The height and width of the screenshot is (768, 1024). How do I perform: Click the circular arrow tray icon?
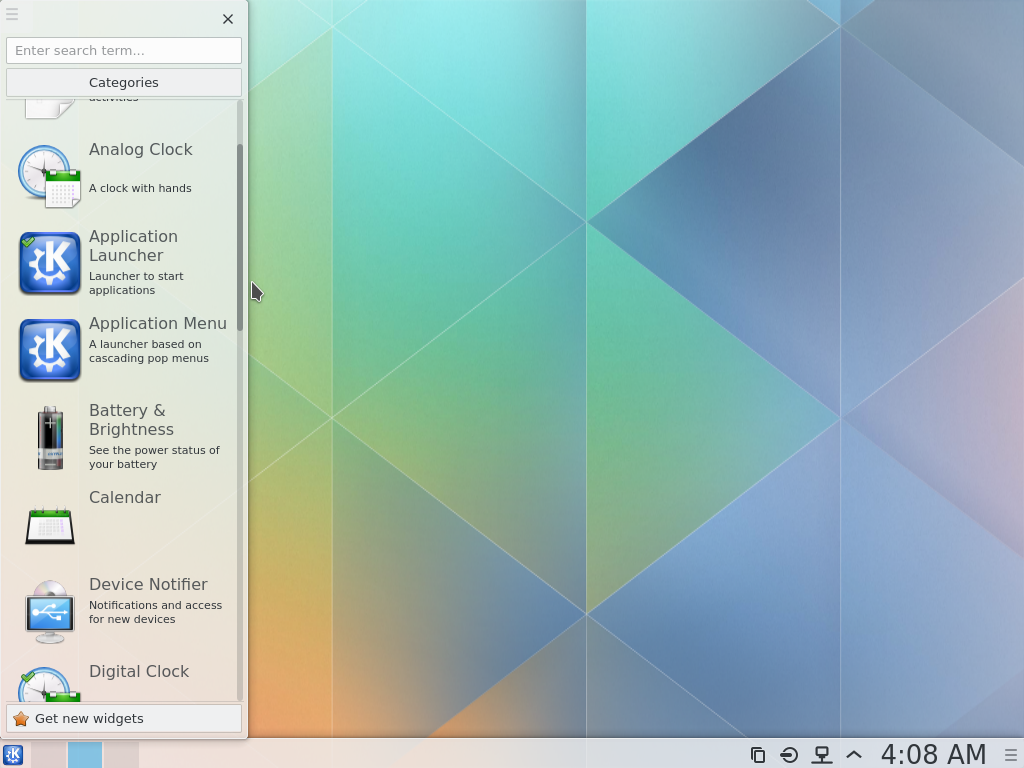coord(789,755)
